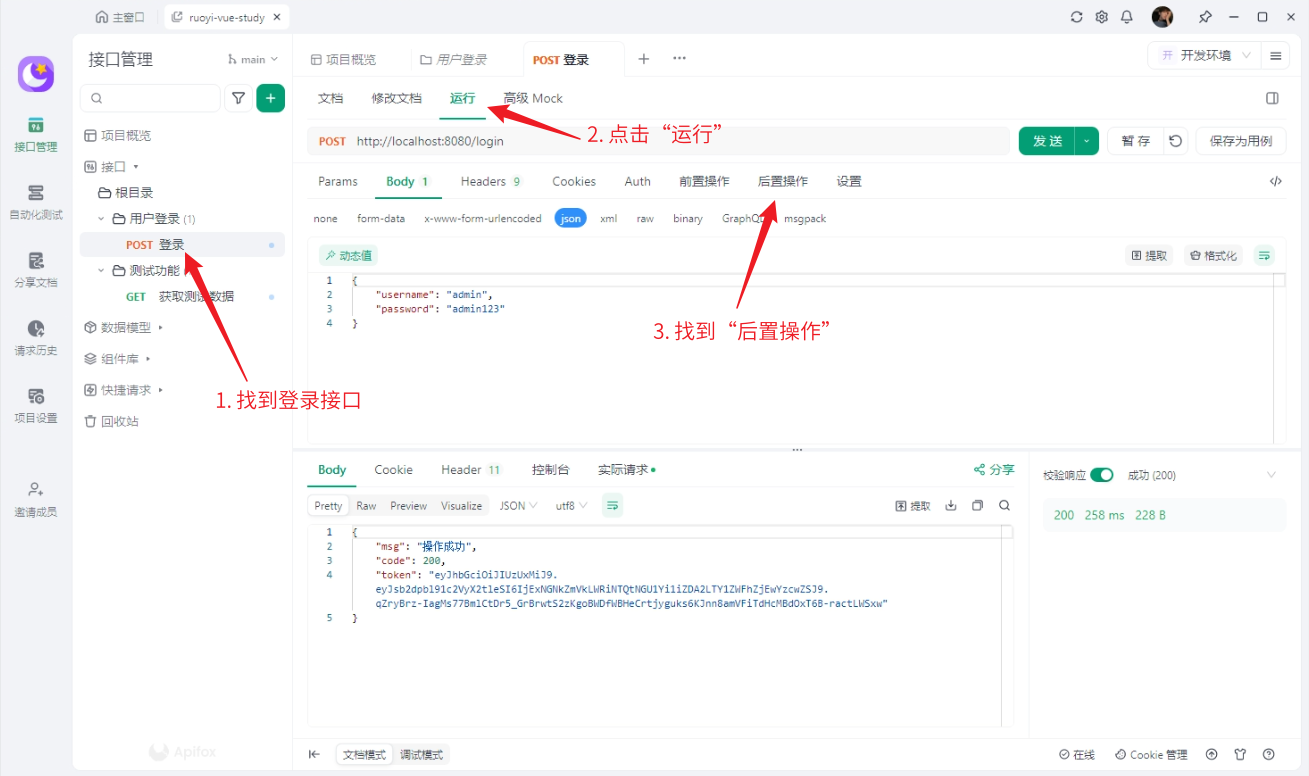Click the 格式化 button
Viewport: 1309px width, 776px height.
click(x=1213, y=256)
